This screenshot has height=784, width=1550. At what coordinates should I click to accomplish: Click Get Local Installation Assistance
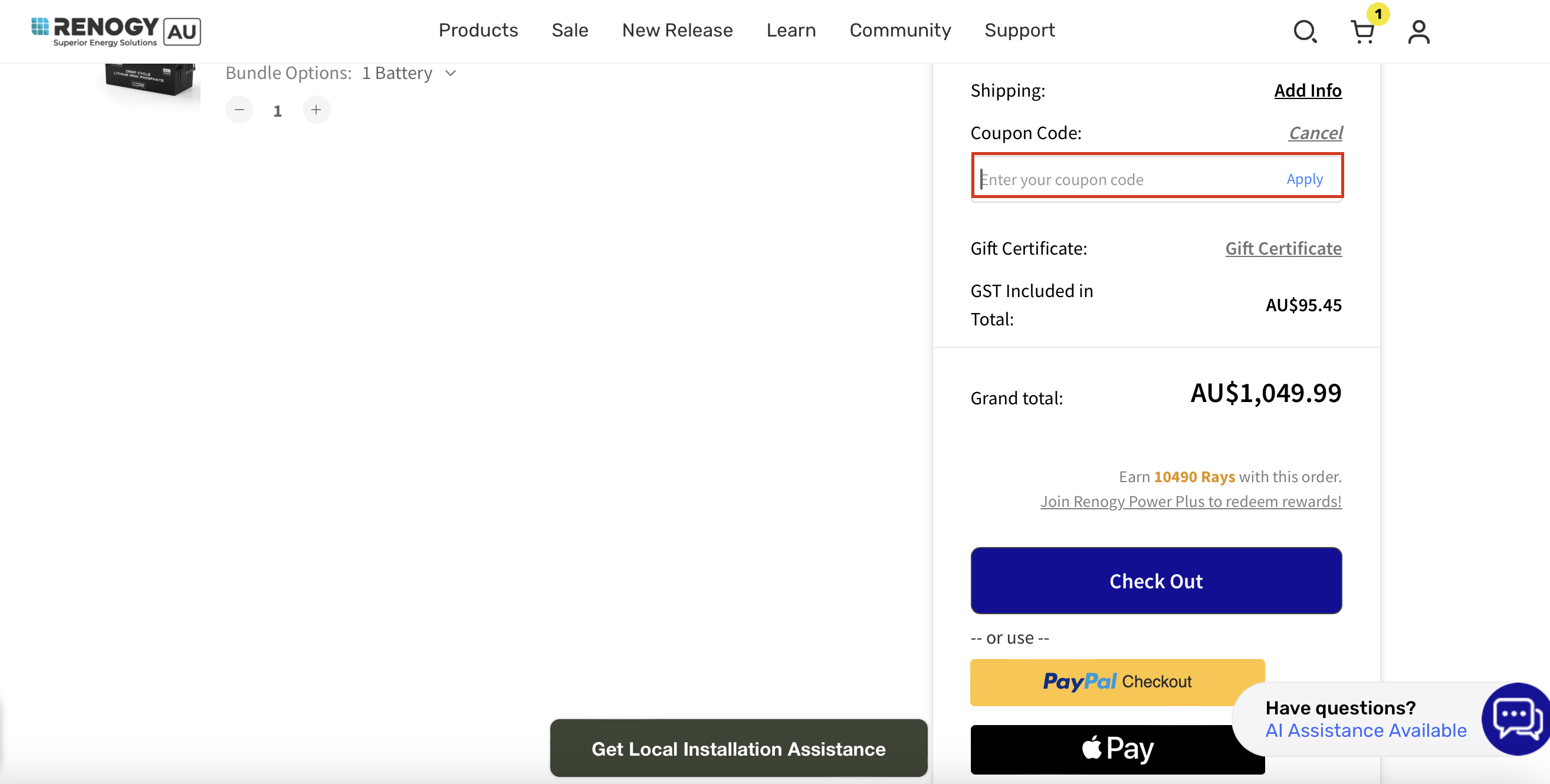[x=738, y=749]
